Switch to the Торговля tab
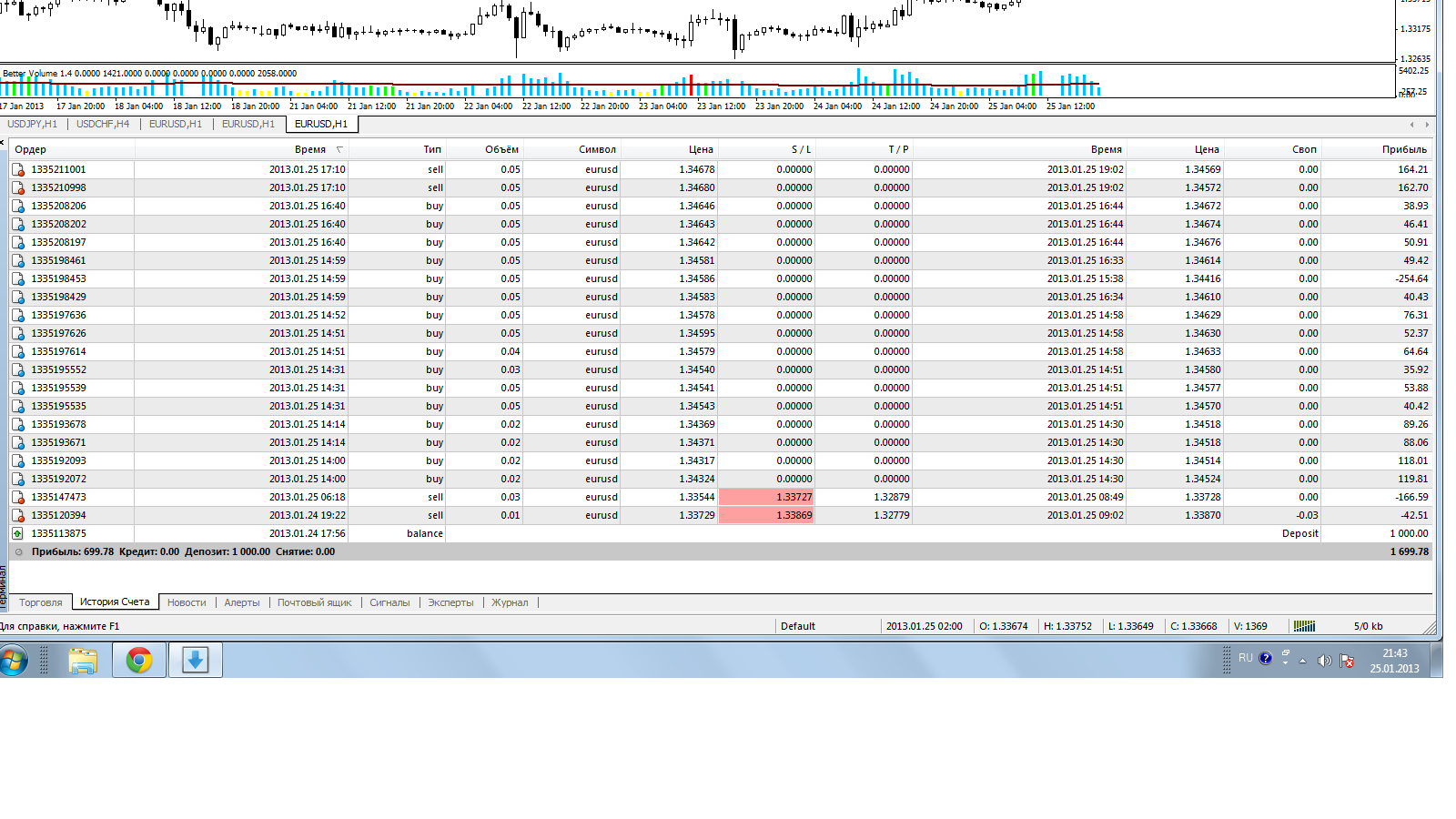This screenshot has height=819, width=1456. [41, 602]
